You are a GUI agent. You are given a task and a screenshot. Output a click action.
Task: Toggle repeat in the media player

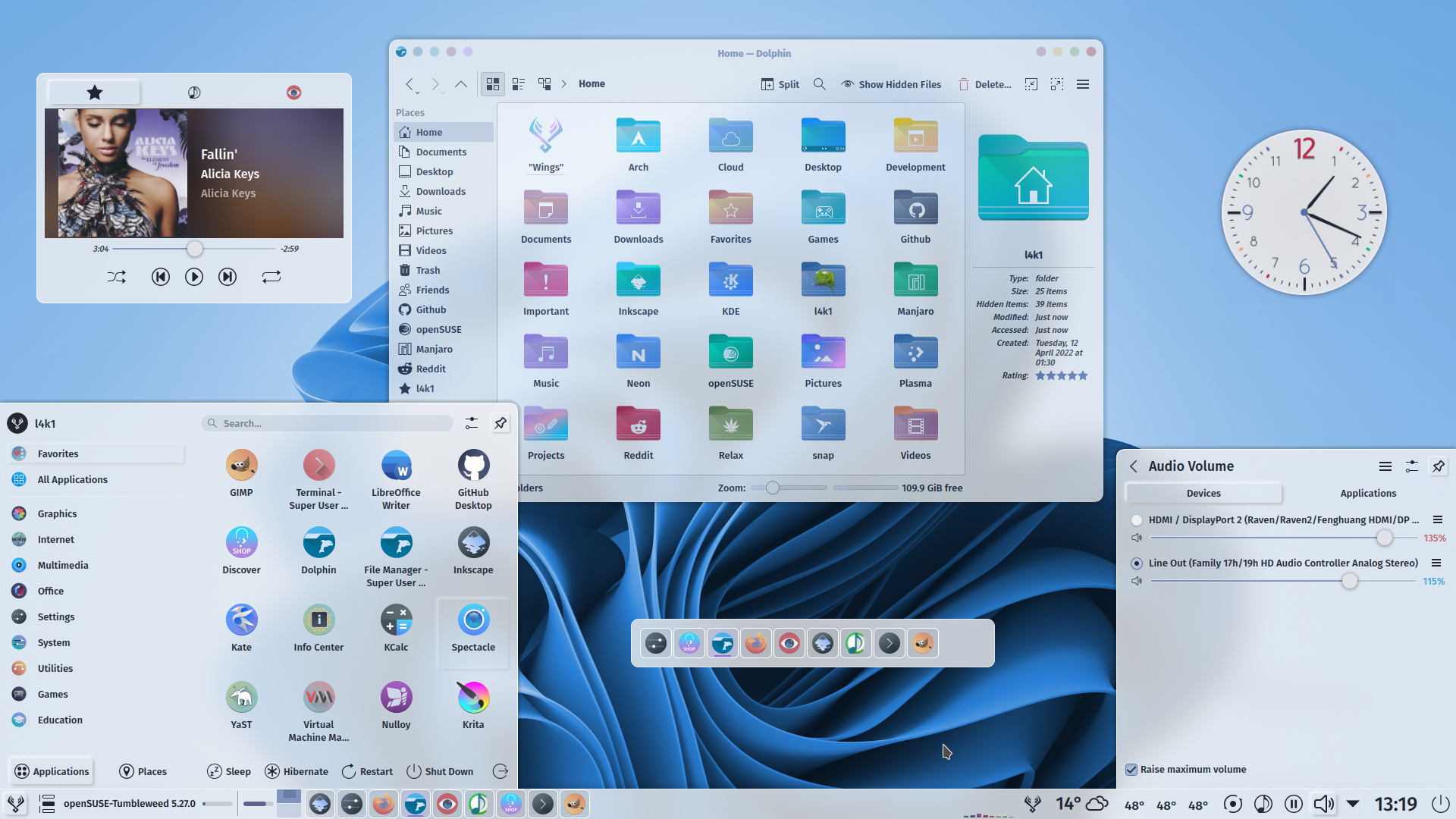click(271, 277)
